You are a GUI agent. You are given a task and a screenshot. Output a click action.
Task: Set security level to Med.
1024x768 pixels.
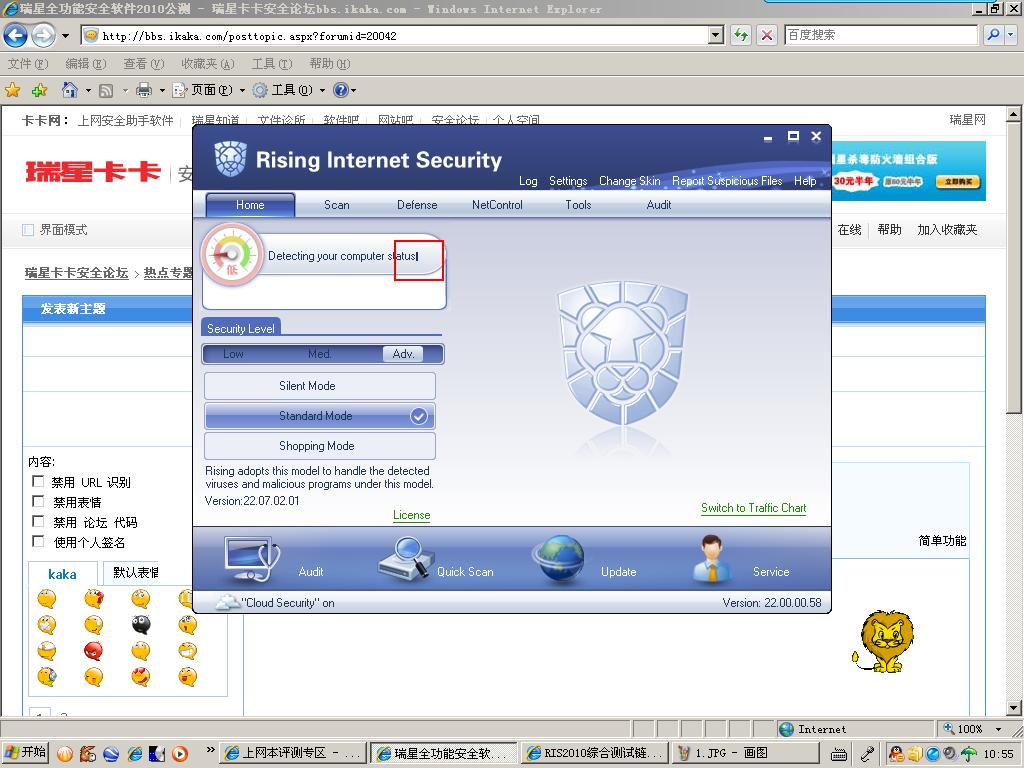(319, 354)
